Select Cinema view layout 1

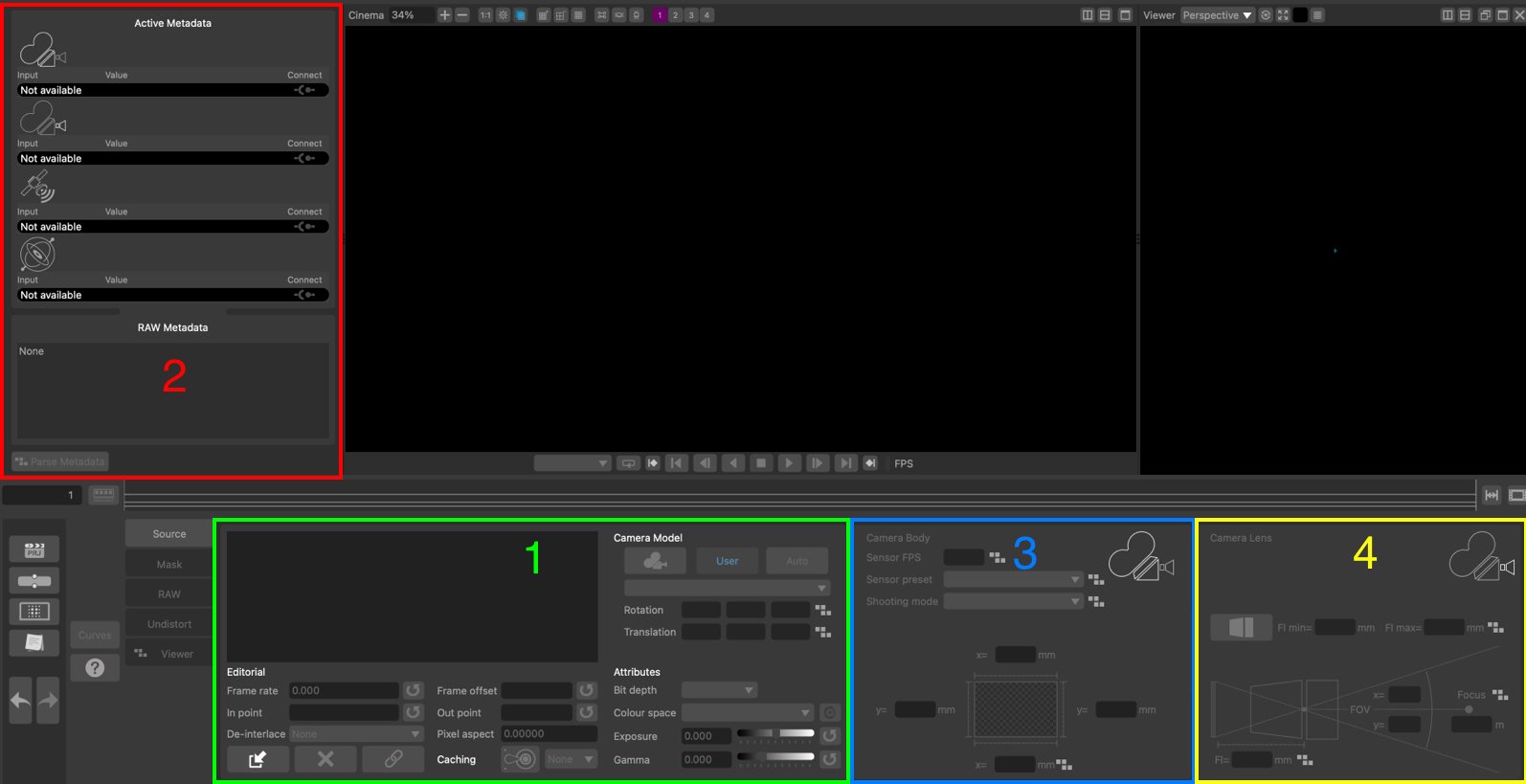660,15
